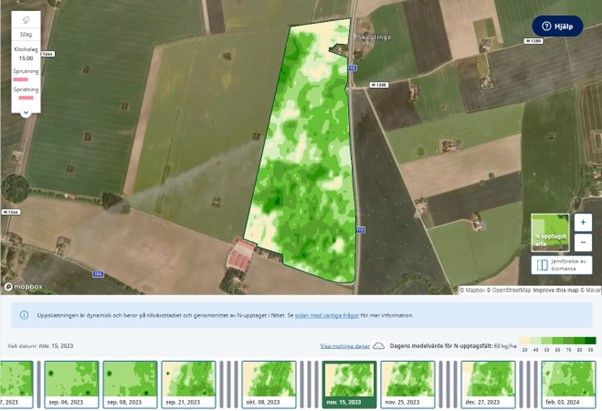Open the 'sidan med vanliga frågor' link
Viewport: 602px width, 411px height.
[329, 315]
